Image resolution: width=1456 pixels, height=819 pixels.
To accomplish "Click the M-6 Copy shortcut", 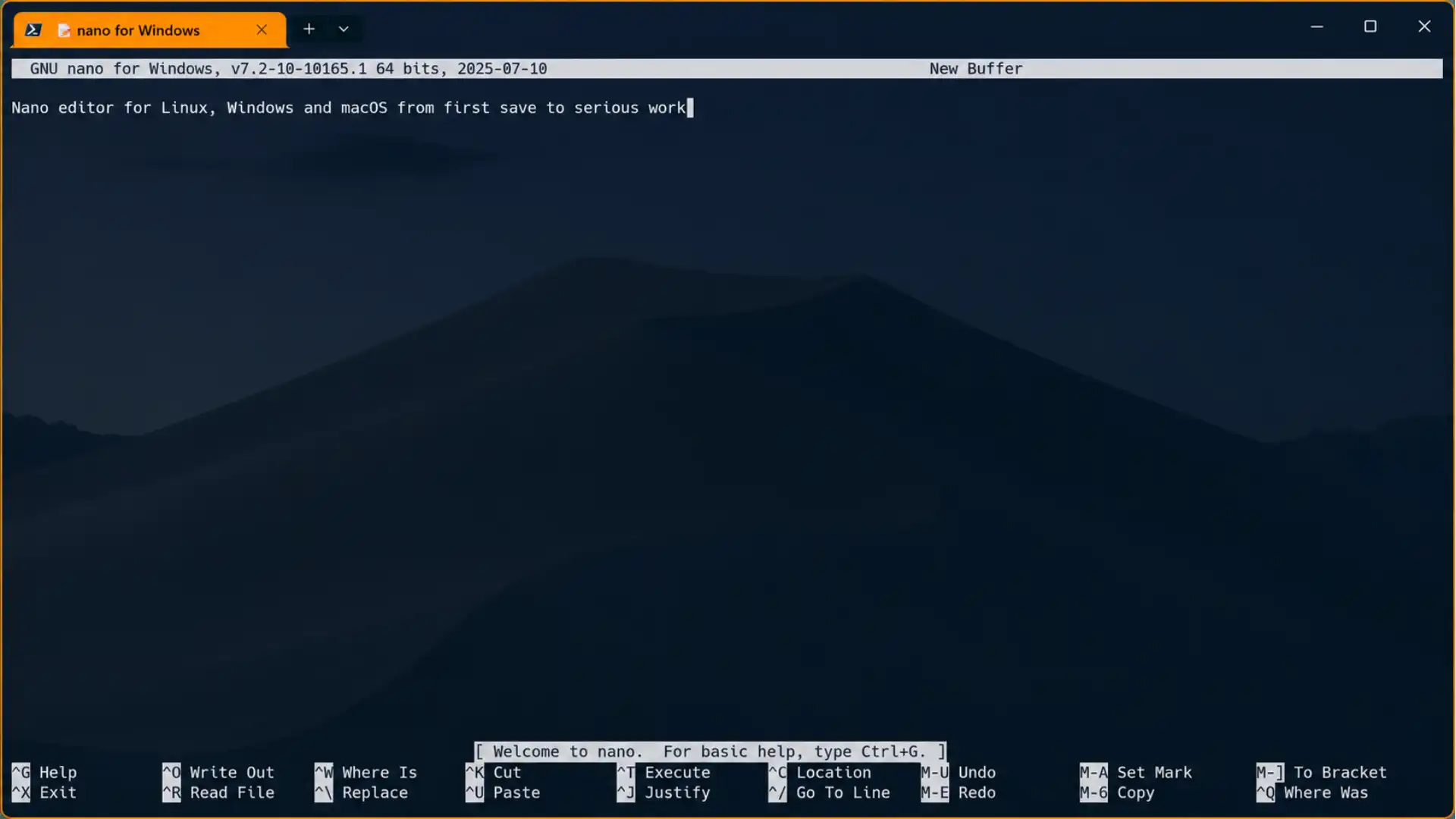I will point(1117,792).
